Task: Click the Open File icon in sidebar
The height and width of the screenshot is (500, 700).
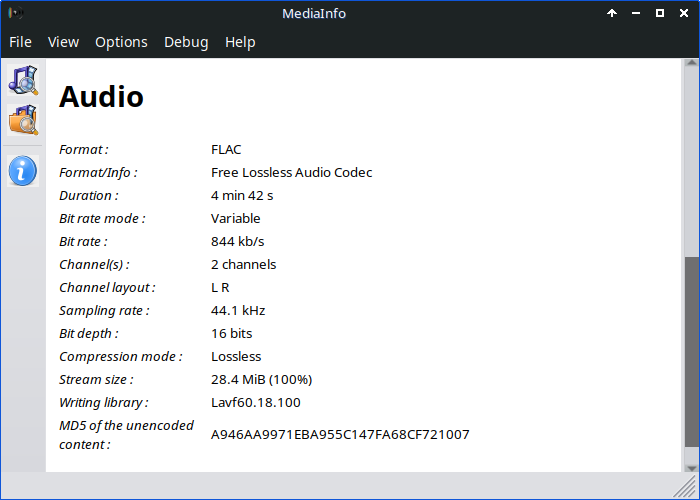Action: pyautogui.click(x=23, y=80)
